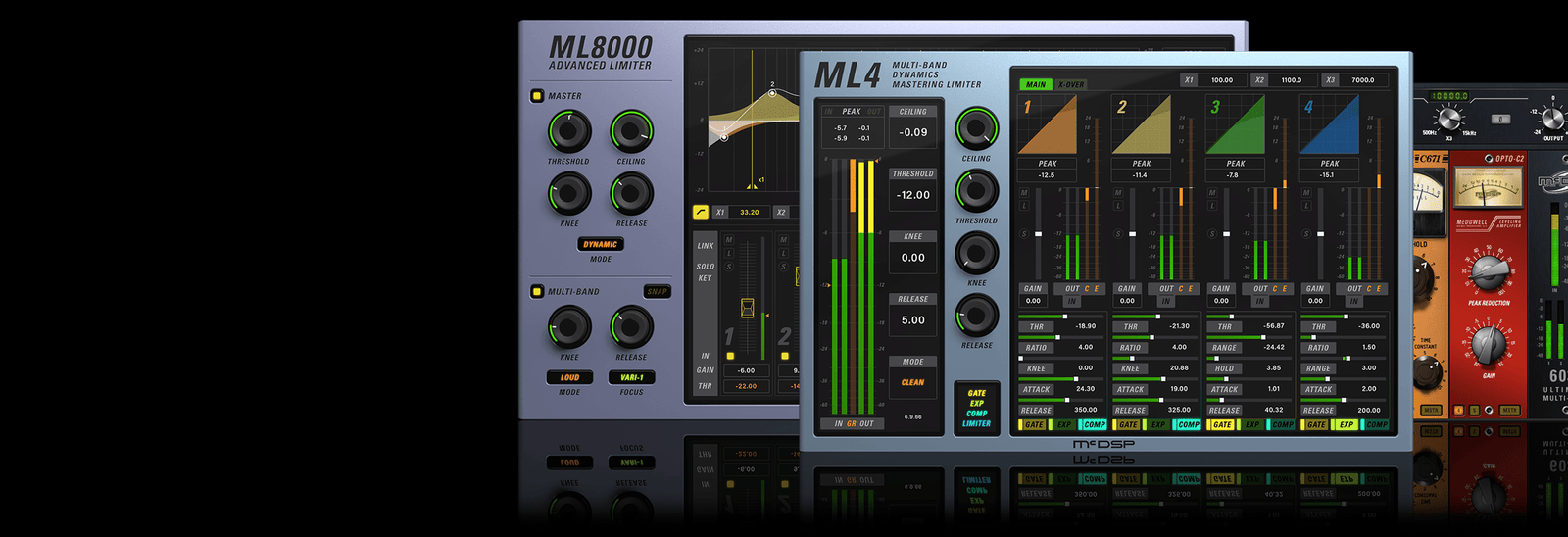This screenshot has height=537, width=1568.
Task: Click the SNAP button in ML8000
Action: coord(657,291)
